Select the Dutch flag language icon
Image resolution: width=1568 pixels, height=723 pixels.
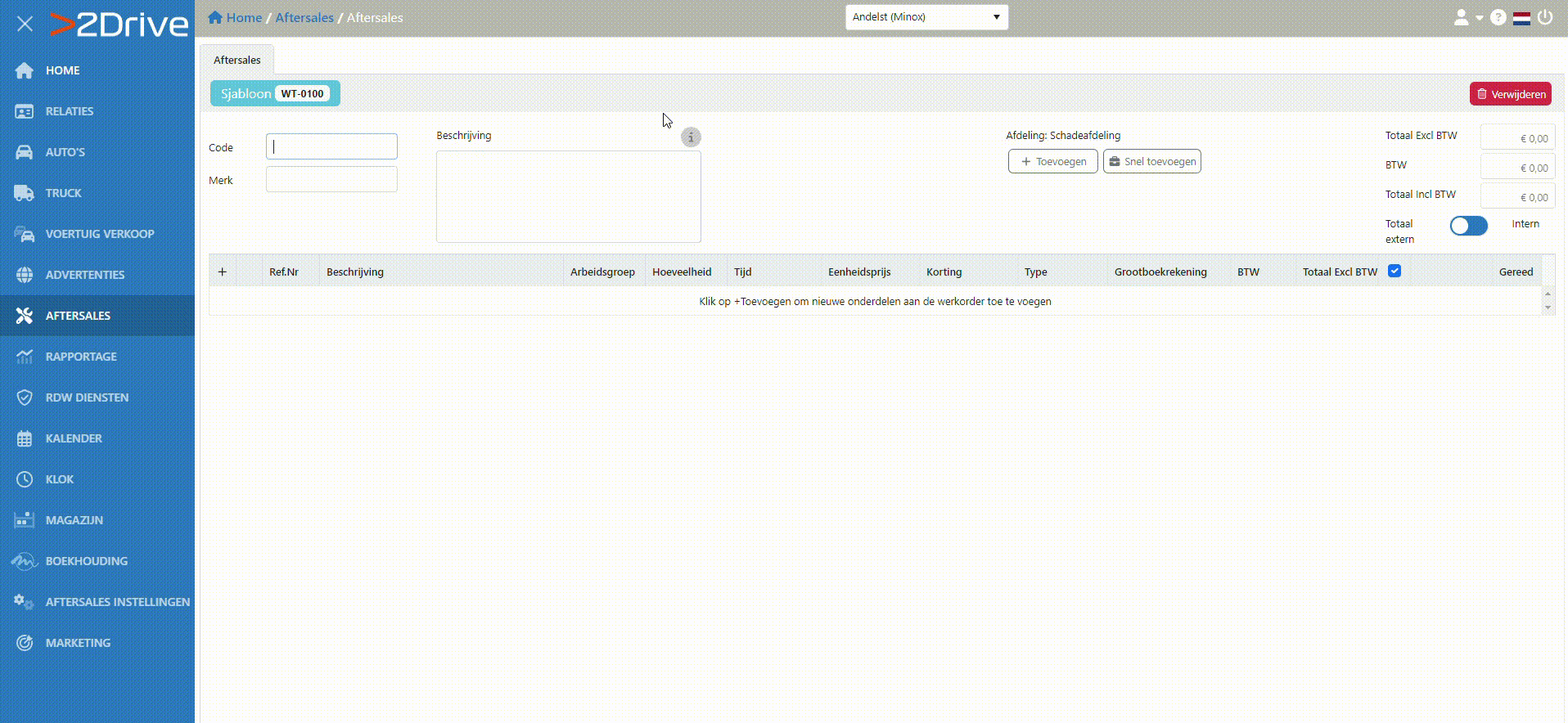(1521, 18)
